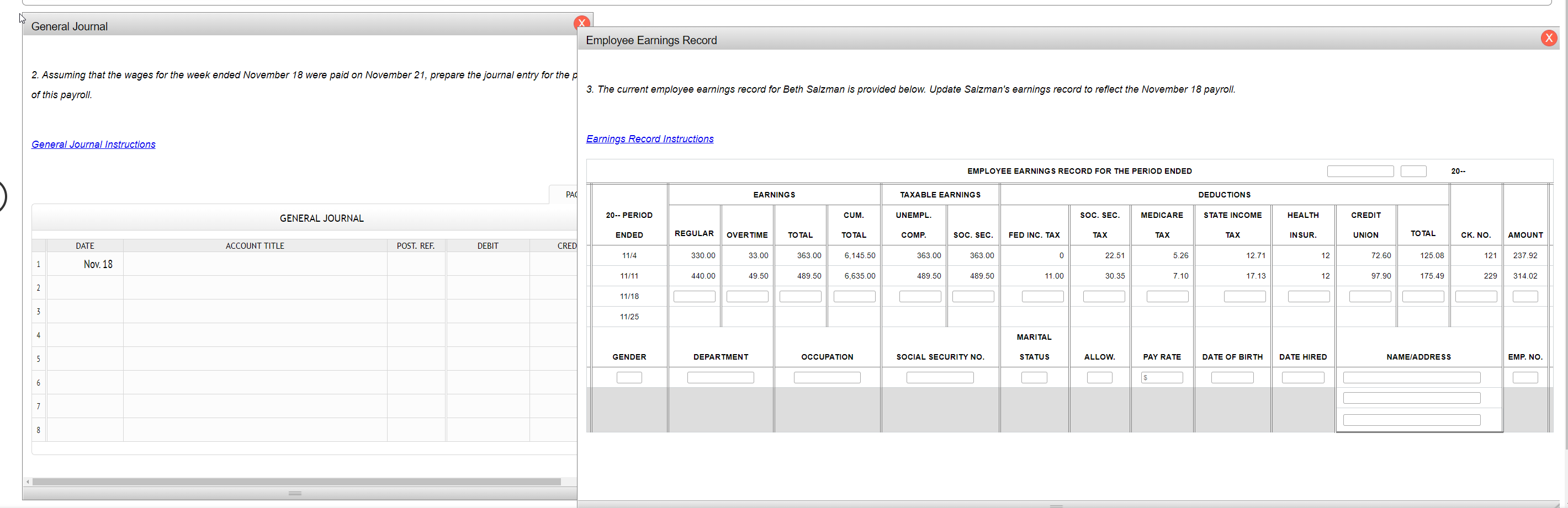The width and height of the screenshot is (1568, 508).
Task: Select the Overtime field in the 11/18 row
Action: point(747,296)
